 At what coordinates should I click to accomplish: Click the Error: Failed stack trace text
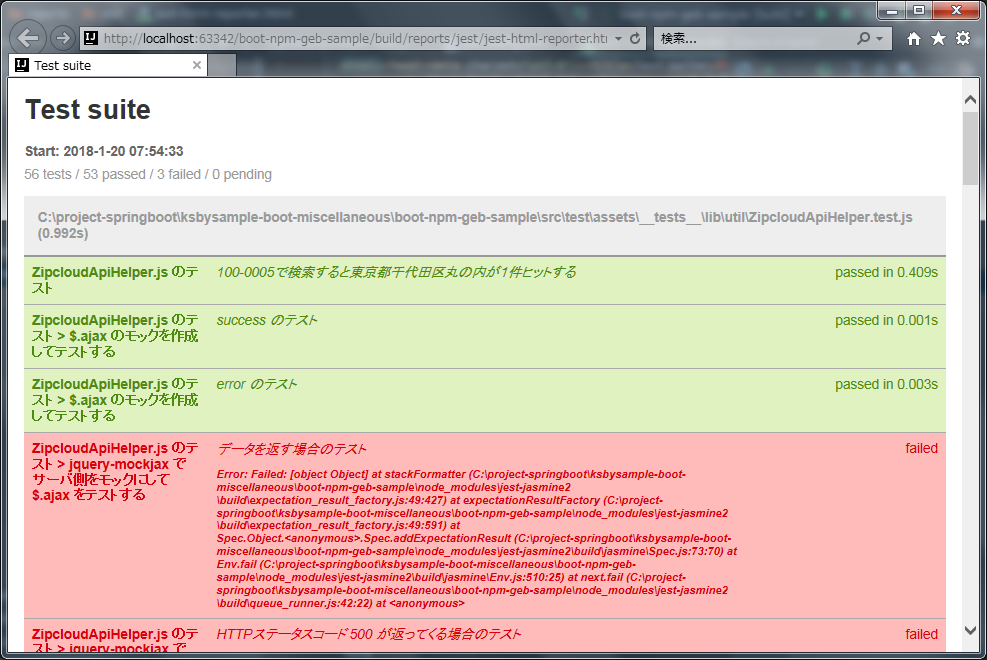pyautogui.click(x=477, y=539)
